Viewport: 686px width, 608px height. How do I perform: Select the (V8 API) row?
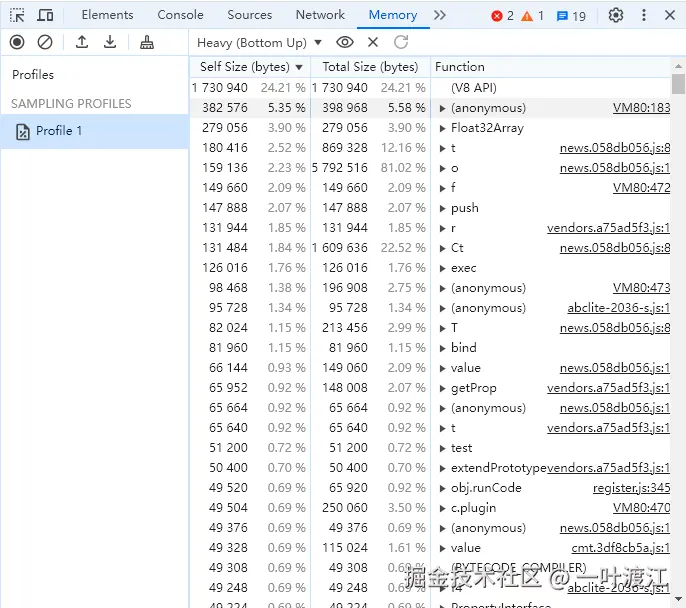click(430, 88)
